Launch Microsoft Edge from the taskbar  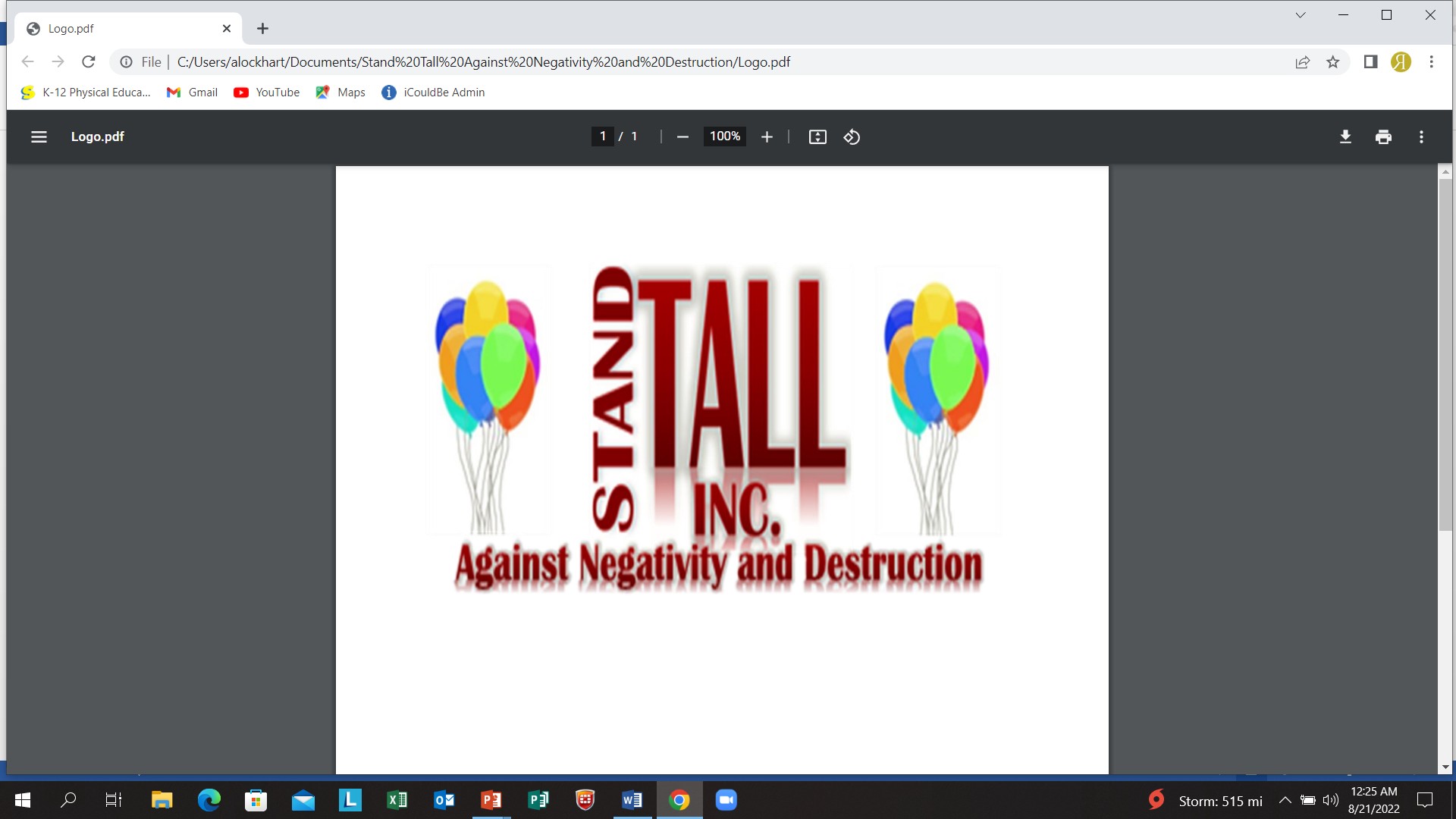pyautogui.click(x=209, y=800)
